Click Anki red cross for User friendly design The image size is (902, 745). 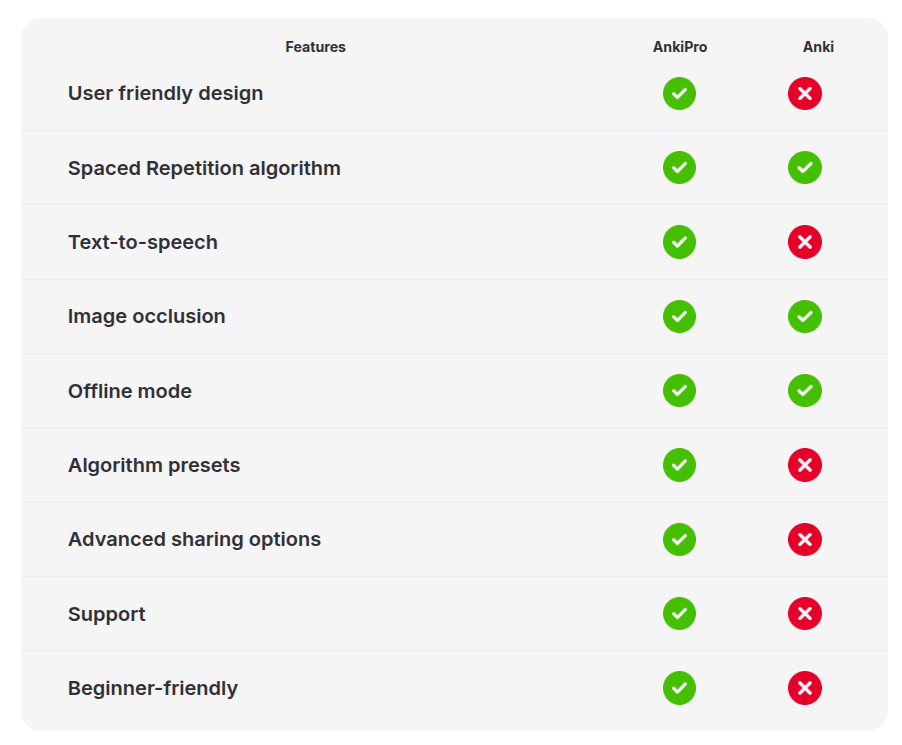804,94
